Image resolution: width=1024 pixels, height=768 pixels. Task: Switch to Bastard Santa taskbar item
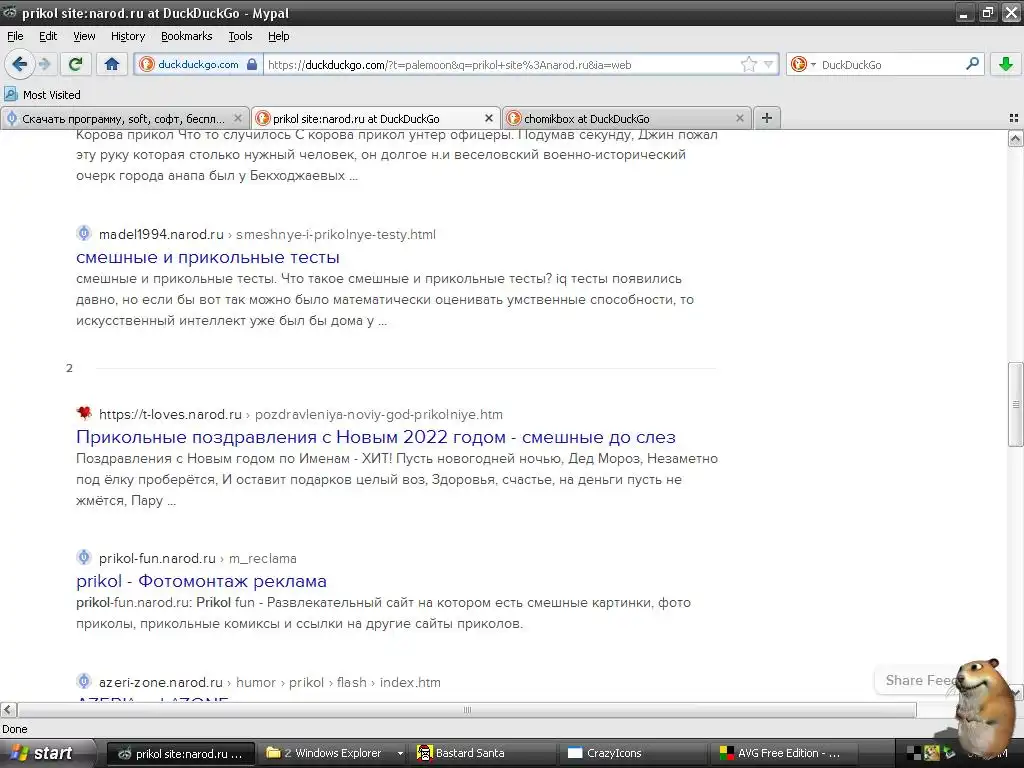(x=484, y=753)
